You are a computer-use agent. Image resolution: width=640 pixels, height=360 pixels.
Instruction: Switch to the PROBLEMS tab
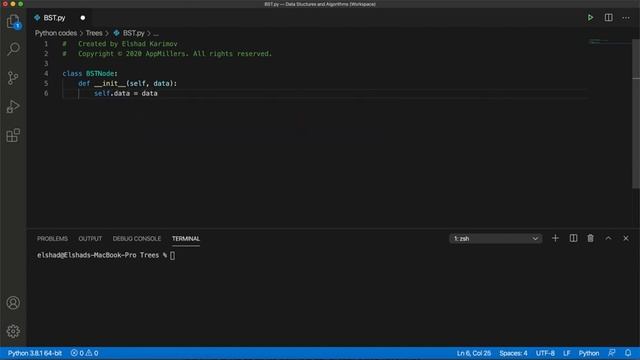52,238
